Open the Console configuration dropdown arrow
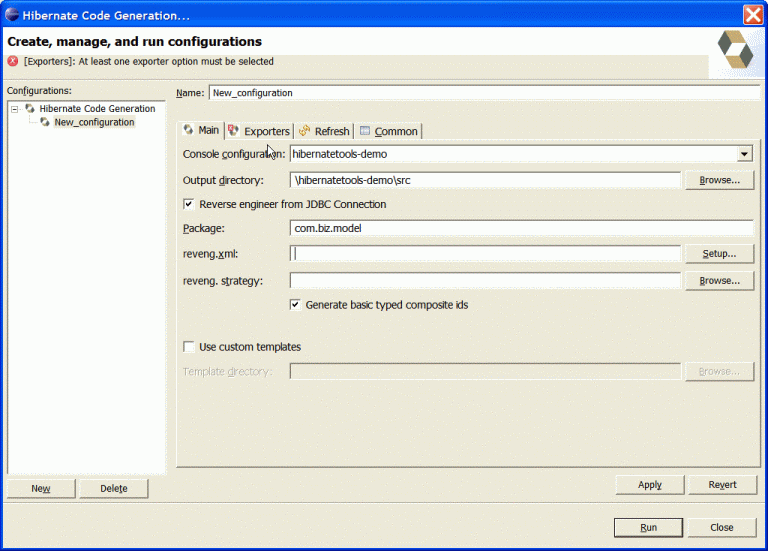This screenshot has width=768, height=551. [744, 154]
